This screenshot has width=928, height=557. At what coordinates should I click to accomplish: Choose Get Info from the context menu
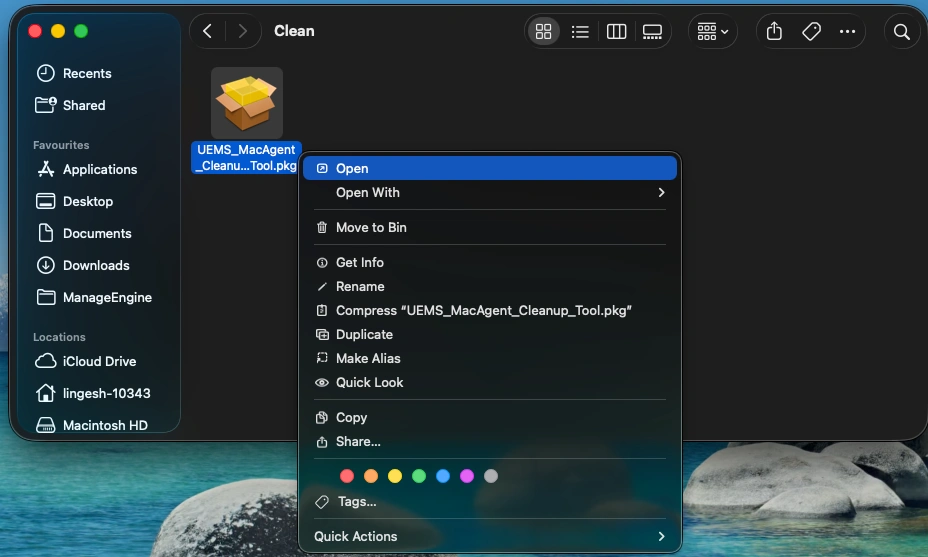click(490, 262)
